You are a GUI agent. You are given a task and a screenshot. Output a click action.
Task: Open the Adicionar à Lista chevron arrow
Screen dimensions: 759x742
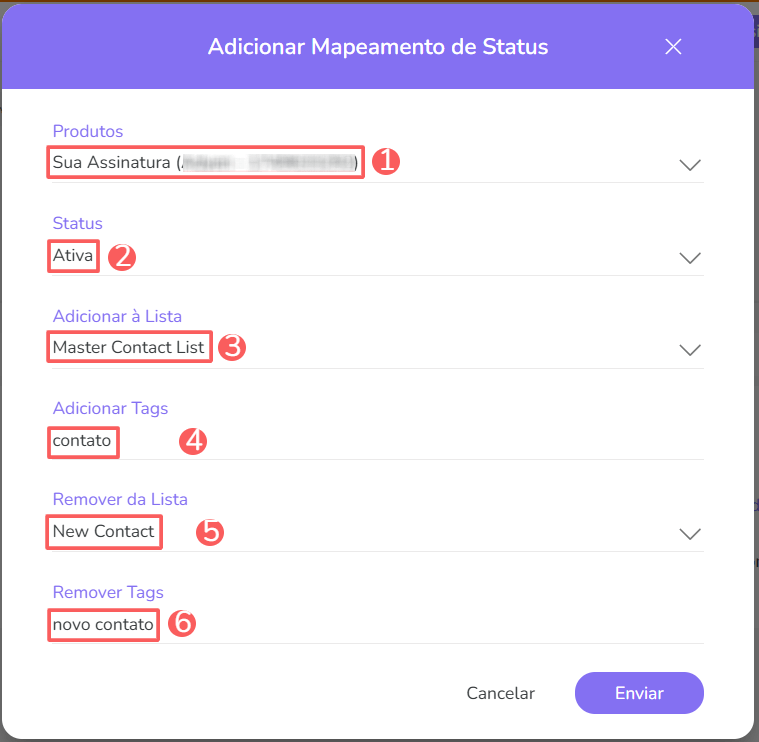[690, 349]
